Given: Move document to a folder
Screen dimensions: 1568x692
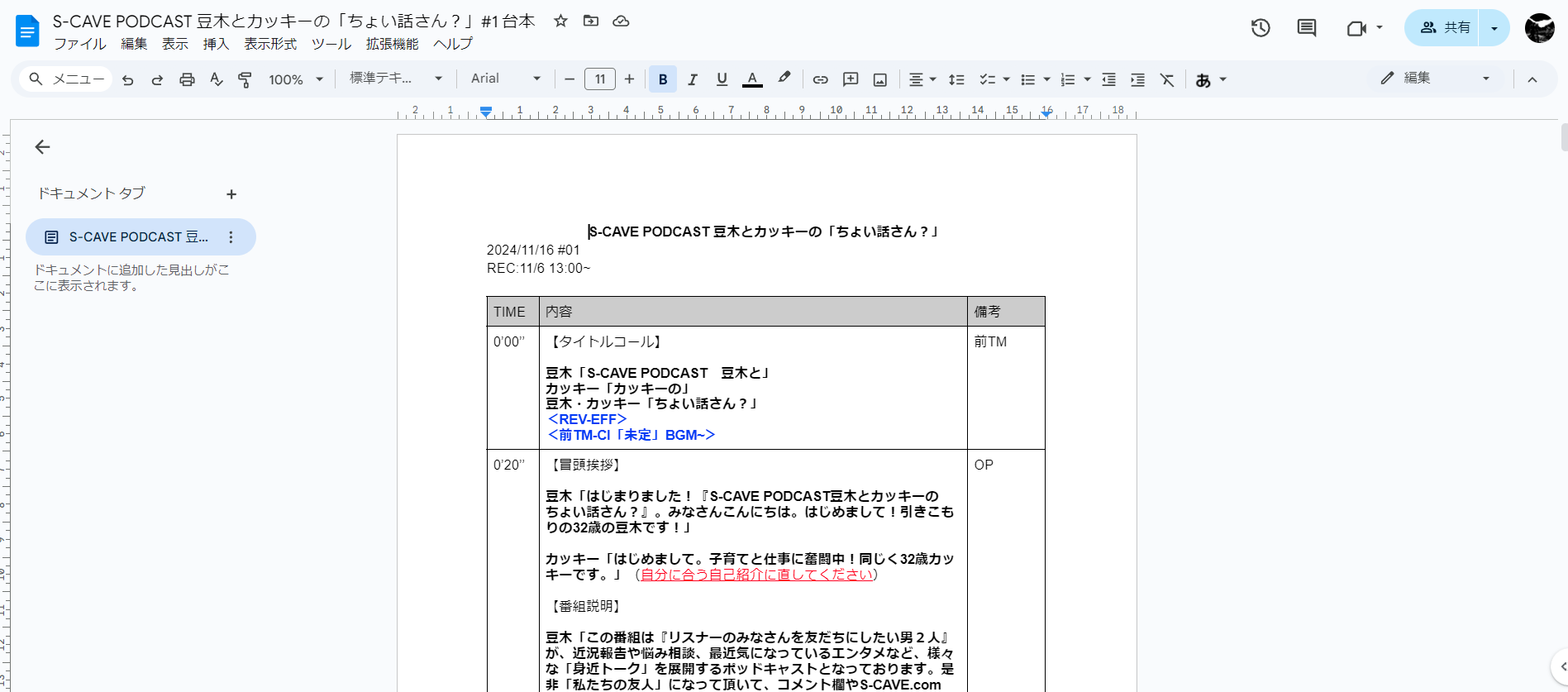Looking at the screenshot, I should tap(590, 21).
